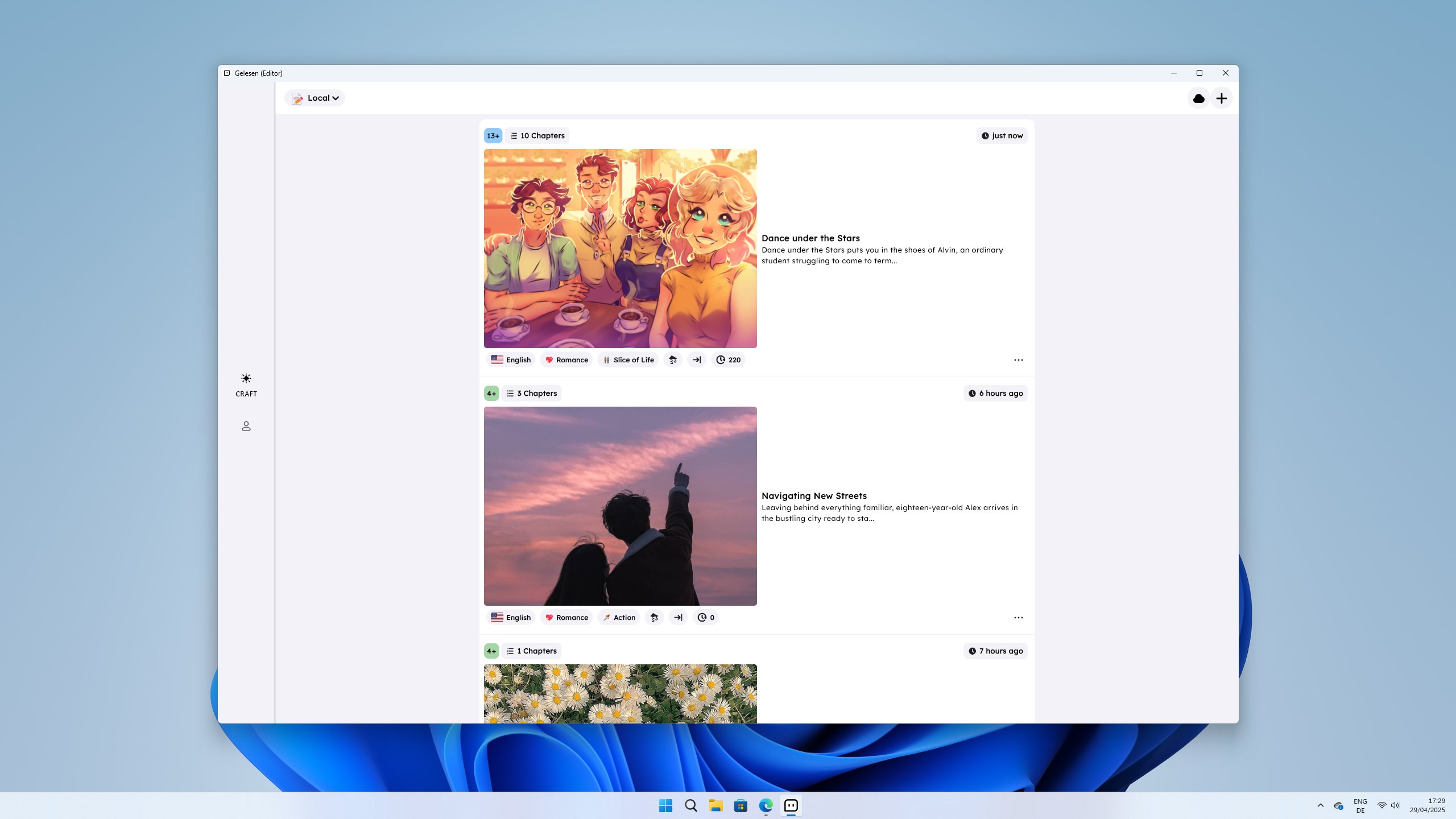The width and height of the screenshot is (1456, 819).
Task: Select the Slice of Life genre tag
Action: [628, 360]
